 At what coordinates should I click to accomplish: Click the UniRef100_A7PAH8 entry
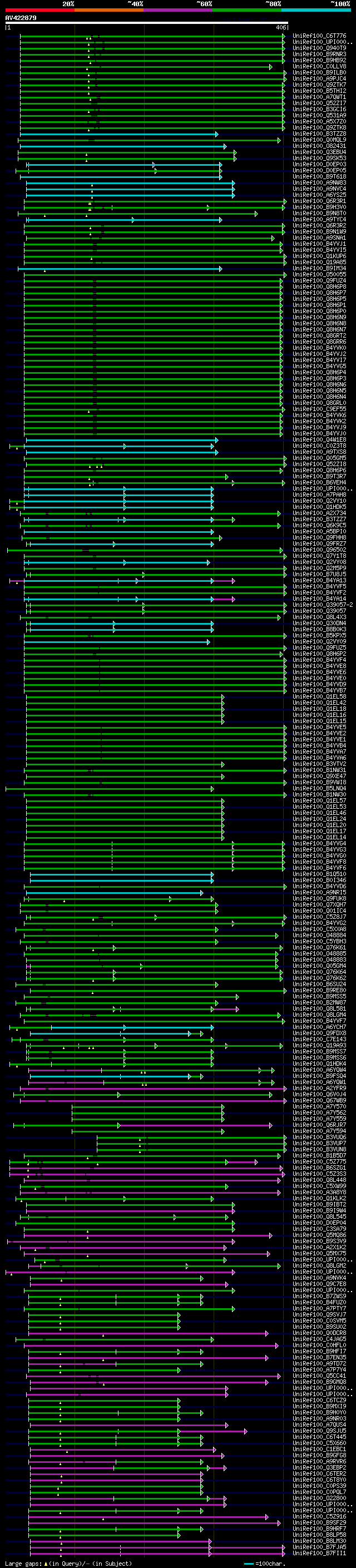click(x=319, y=495)
